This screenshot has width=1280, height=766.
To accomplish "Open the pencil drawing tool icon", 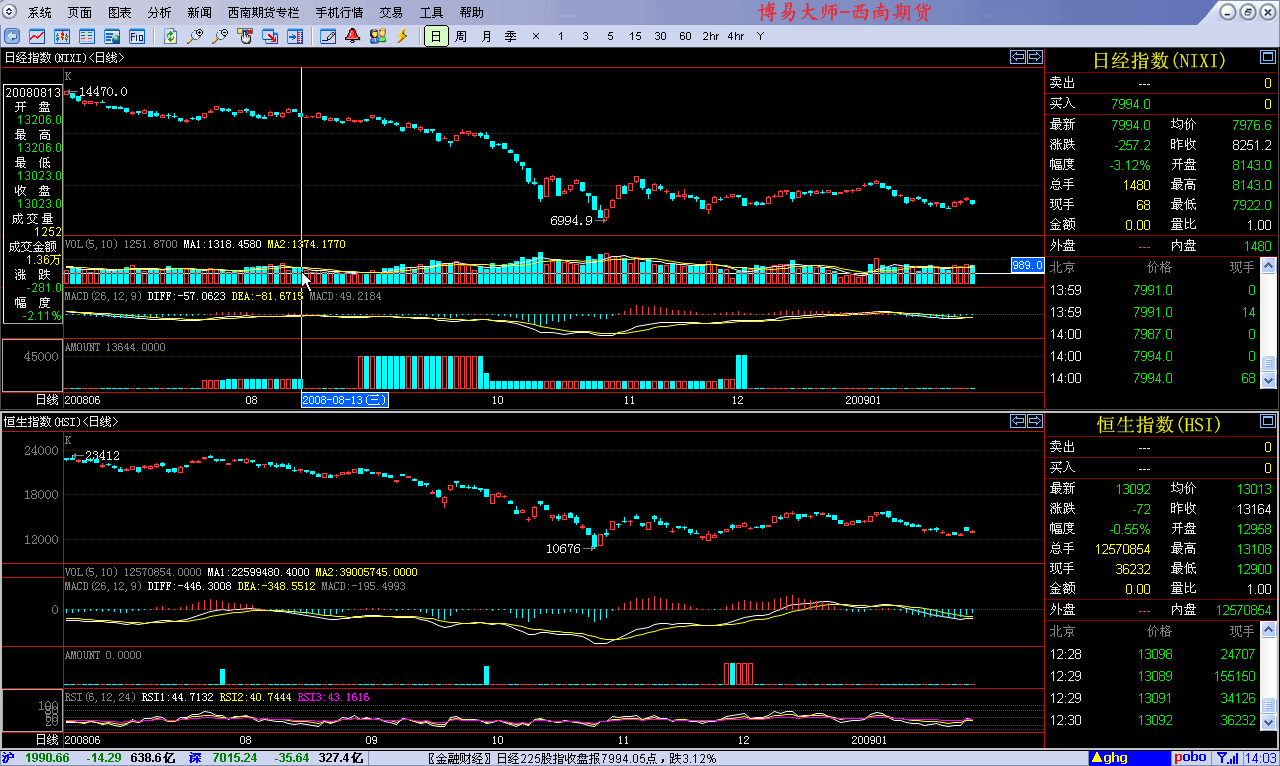I will 328,36.
